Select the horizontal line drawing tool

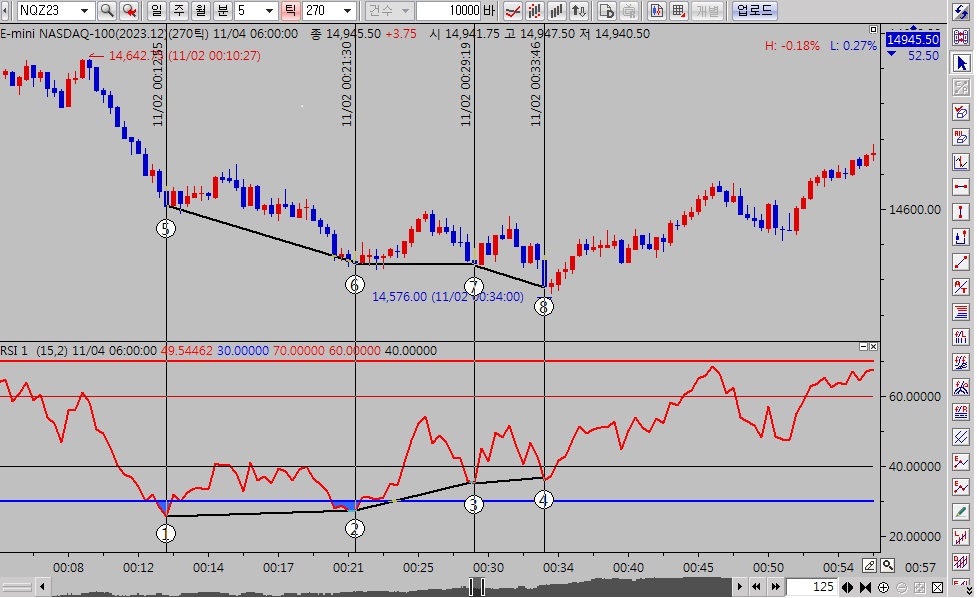click(x=961, y=187)
